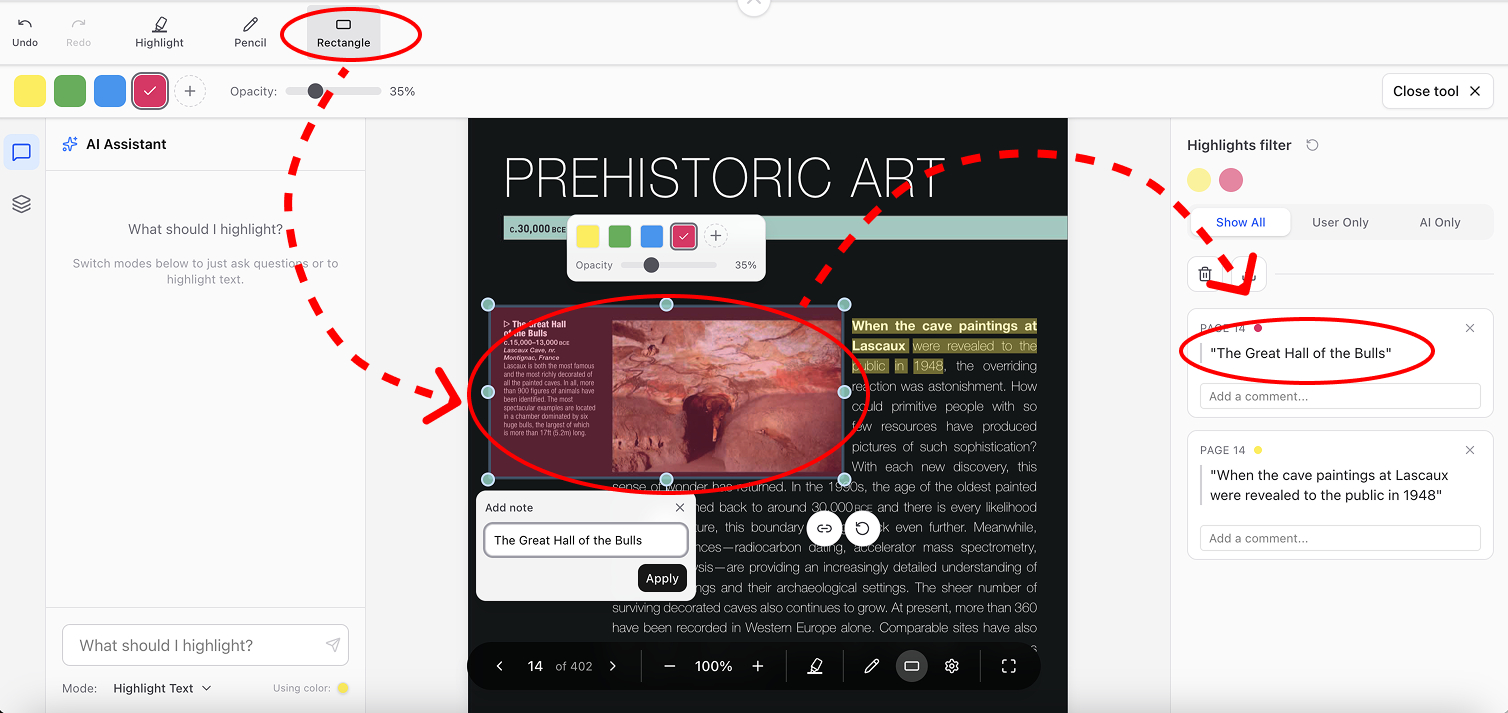Viewport: 1508px width, 713px height.
Task: Focus the "What should I highlight?" input
Action: tap(205, 645)
